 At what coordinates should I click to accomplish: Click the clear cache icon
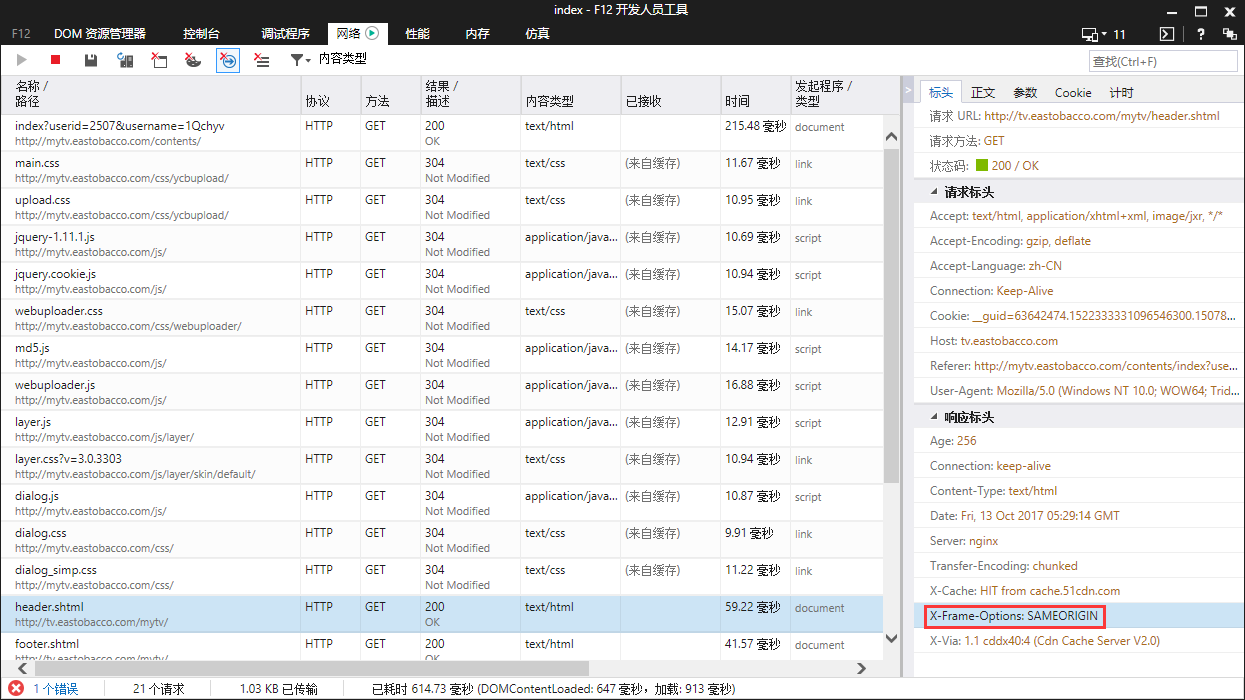click(159, 60)
